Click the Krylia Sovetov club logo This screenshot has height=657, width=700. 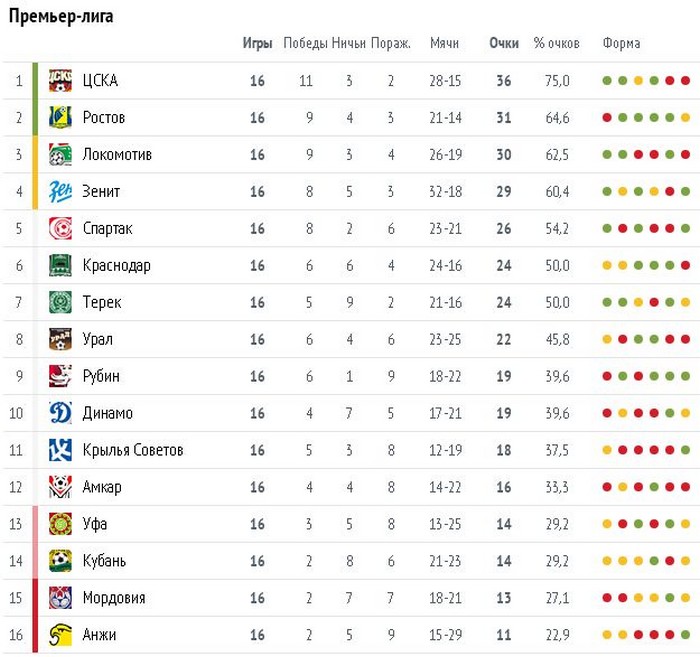(x=61, y=450)
